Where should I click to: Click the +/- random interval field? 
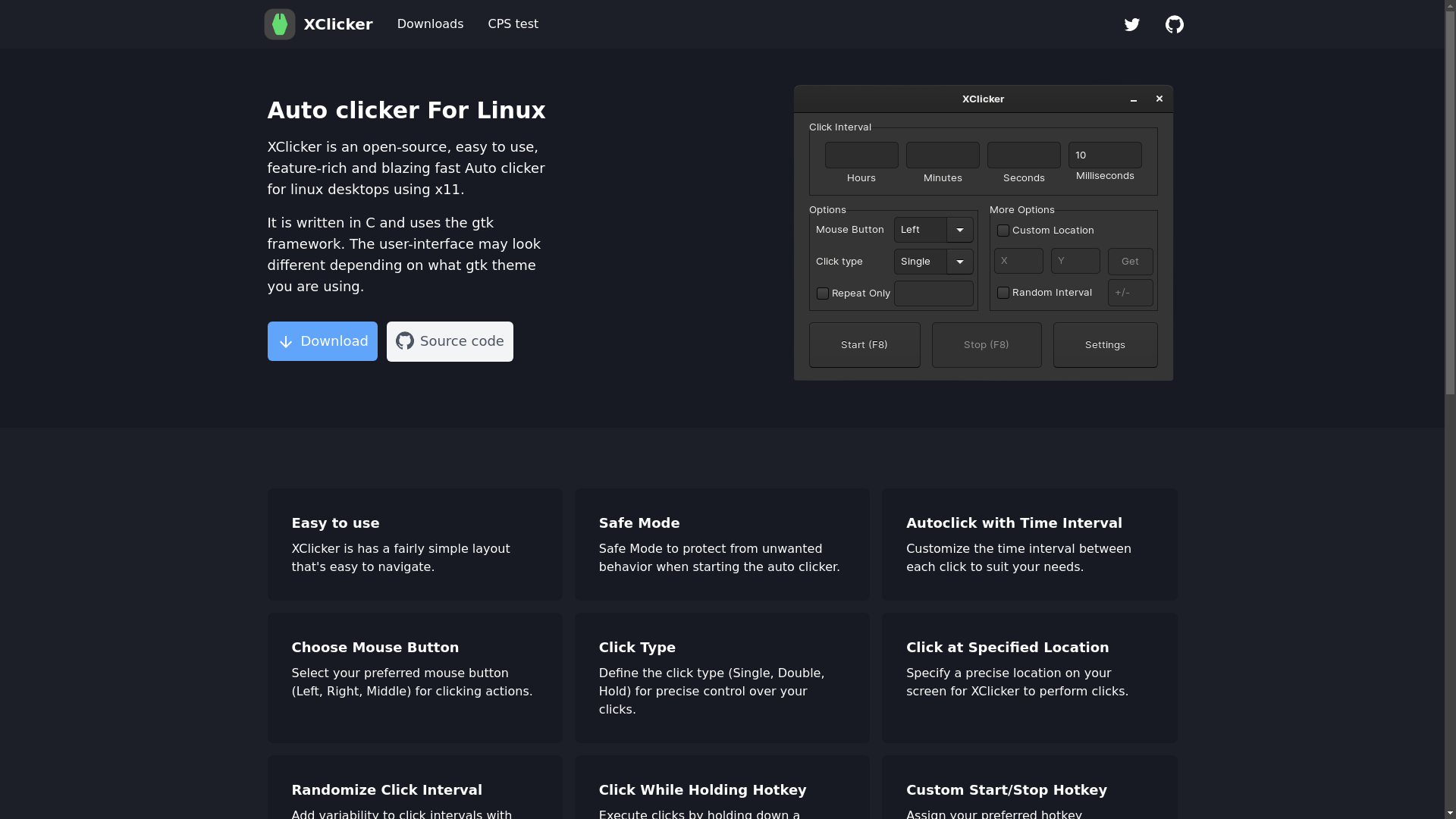1130,293
